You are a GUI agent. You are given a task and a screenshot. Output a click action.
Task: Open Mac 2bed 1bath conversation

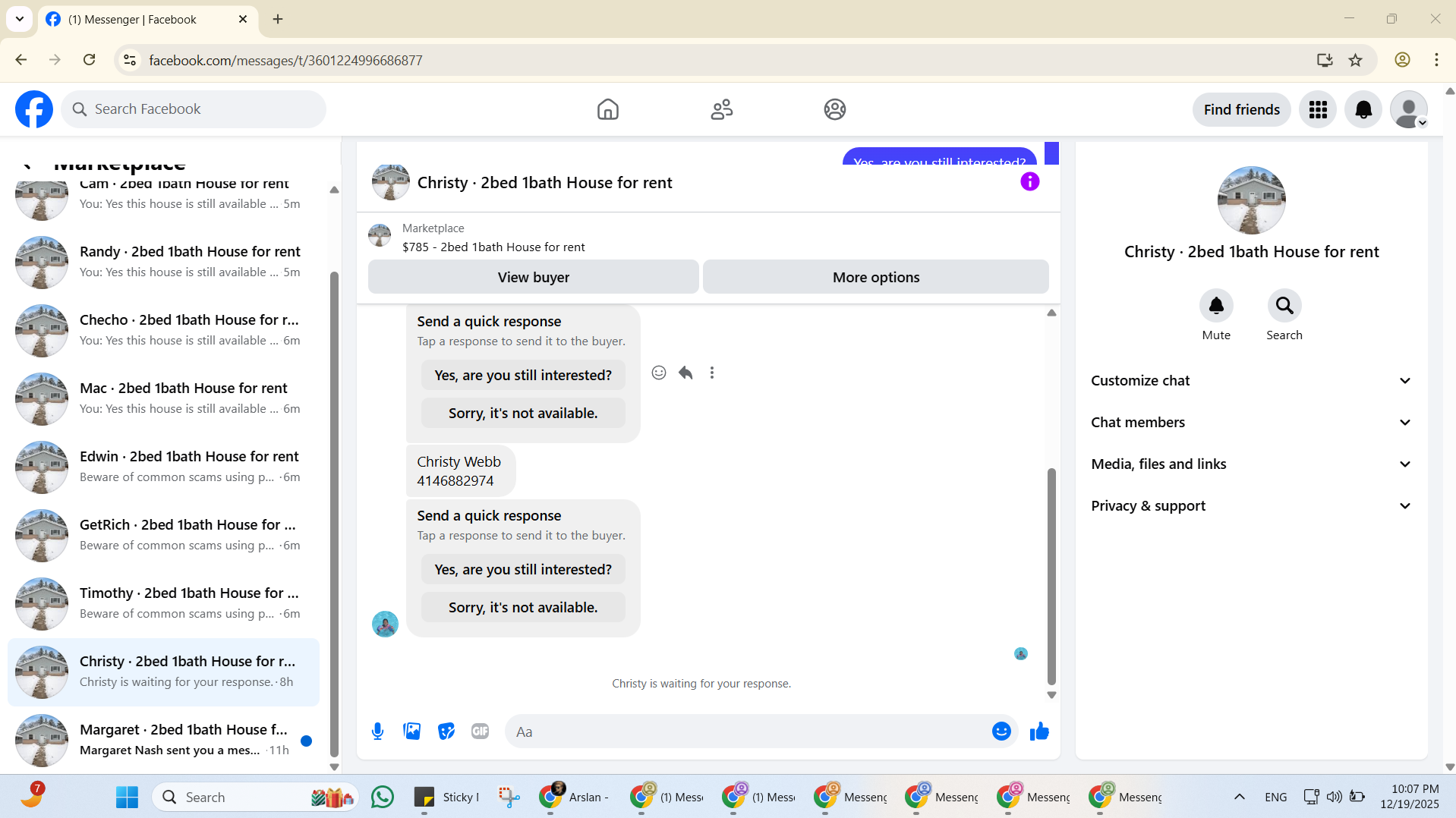(x=163, y=398)
